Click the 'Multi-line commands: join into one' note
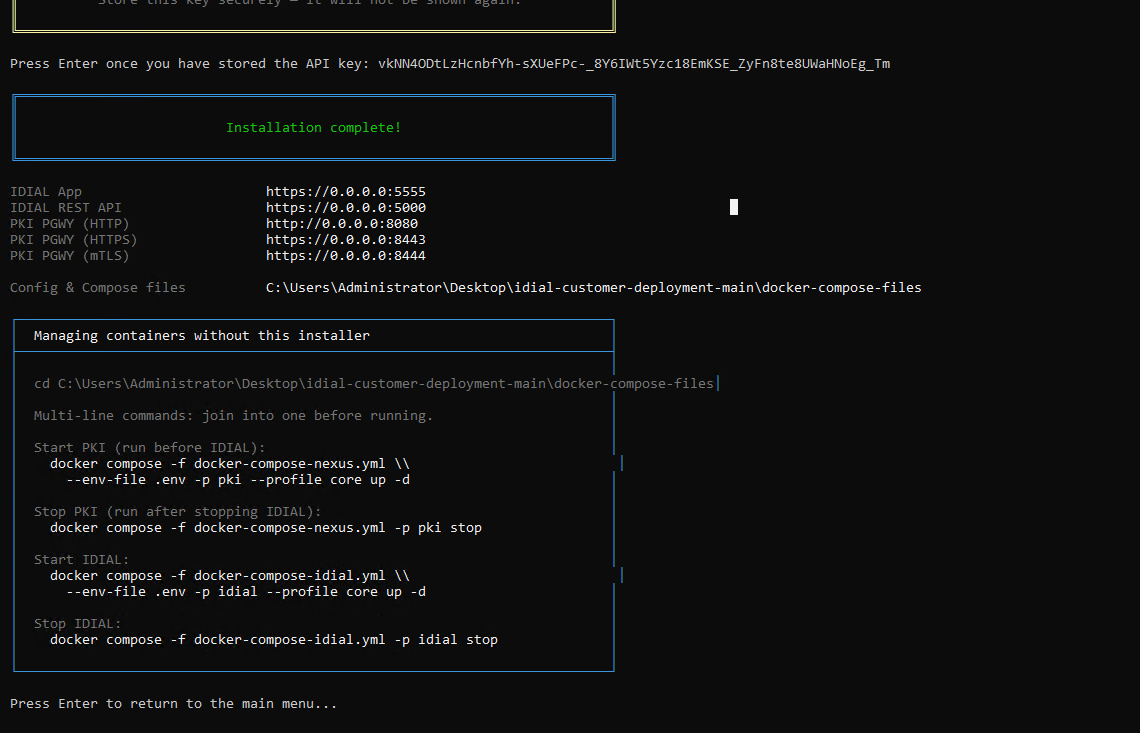This screenshot has height=733, width=1140. [x=233, y=415]
